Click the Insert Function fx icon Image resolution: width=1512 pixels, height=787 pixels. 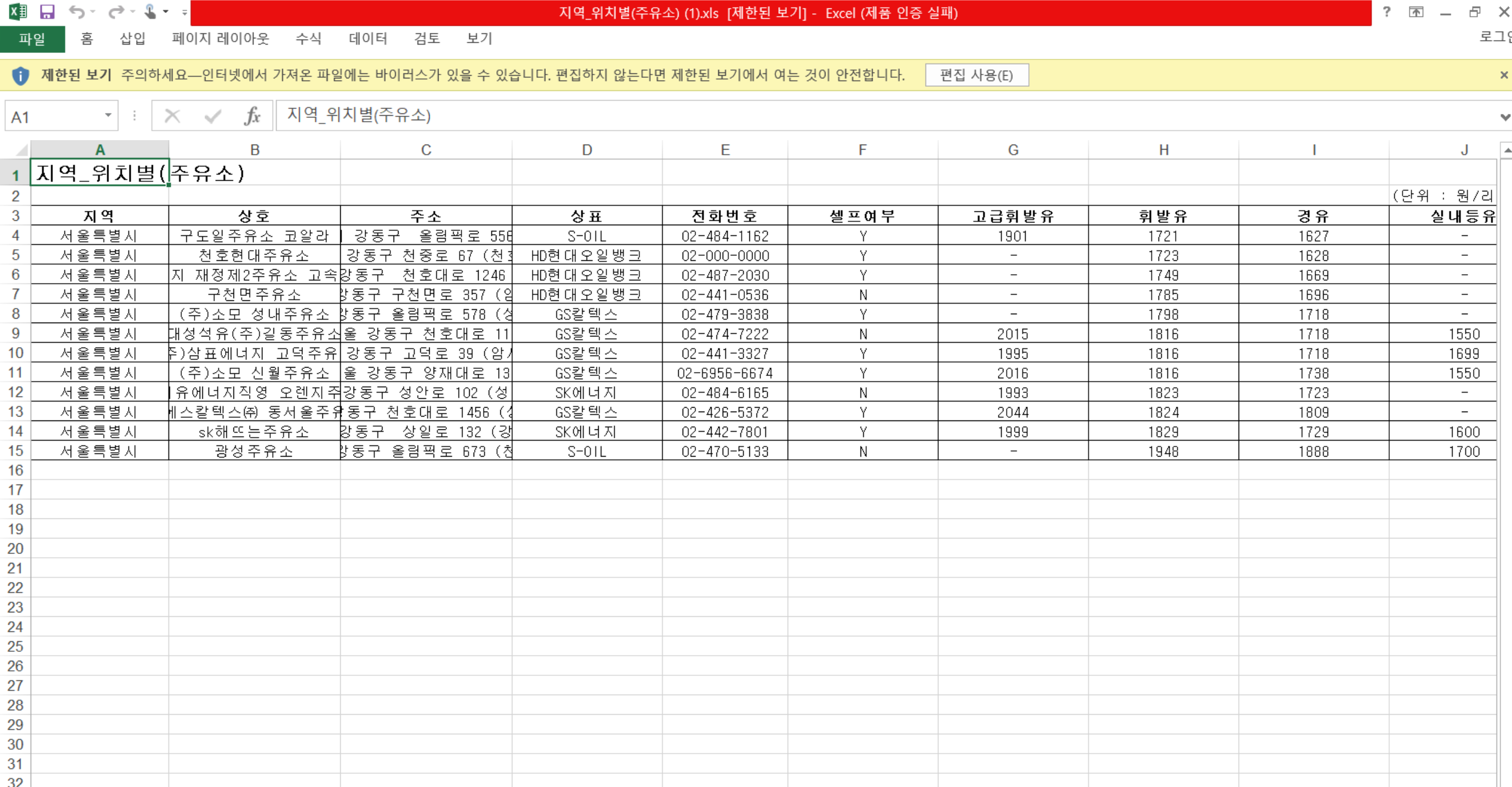pyautogui.click(x=252, y=116)
